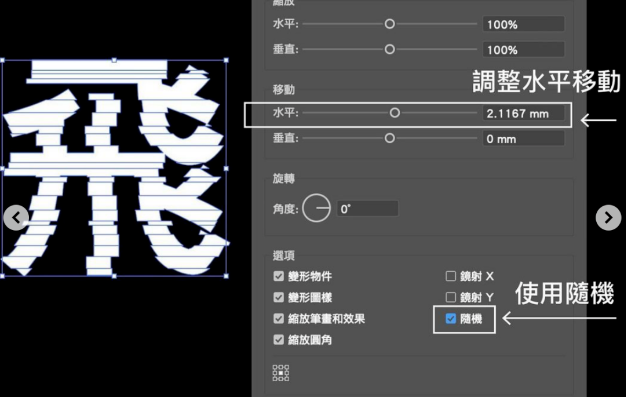Enable the 鏡射 Y checkbox
This screenshot has width=626, height=397.
tap(451, 297)
